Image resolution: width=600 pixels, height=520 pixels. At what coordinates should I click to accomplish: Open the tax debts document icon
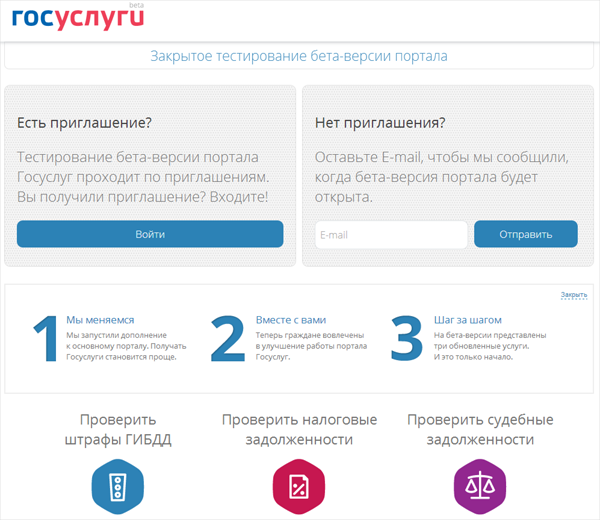[x=299, y=488]
